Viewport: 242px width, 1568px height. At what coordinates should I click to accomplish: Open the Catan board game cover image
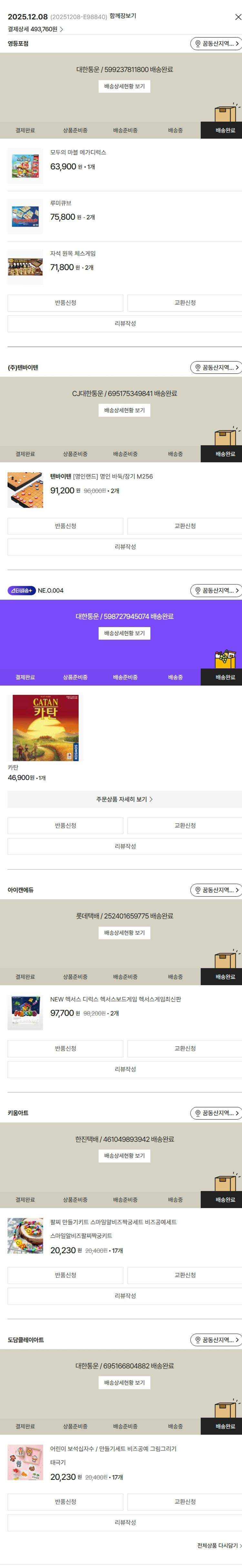tap(45, 728)
